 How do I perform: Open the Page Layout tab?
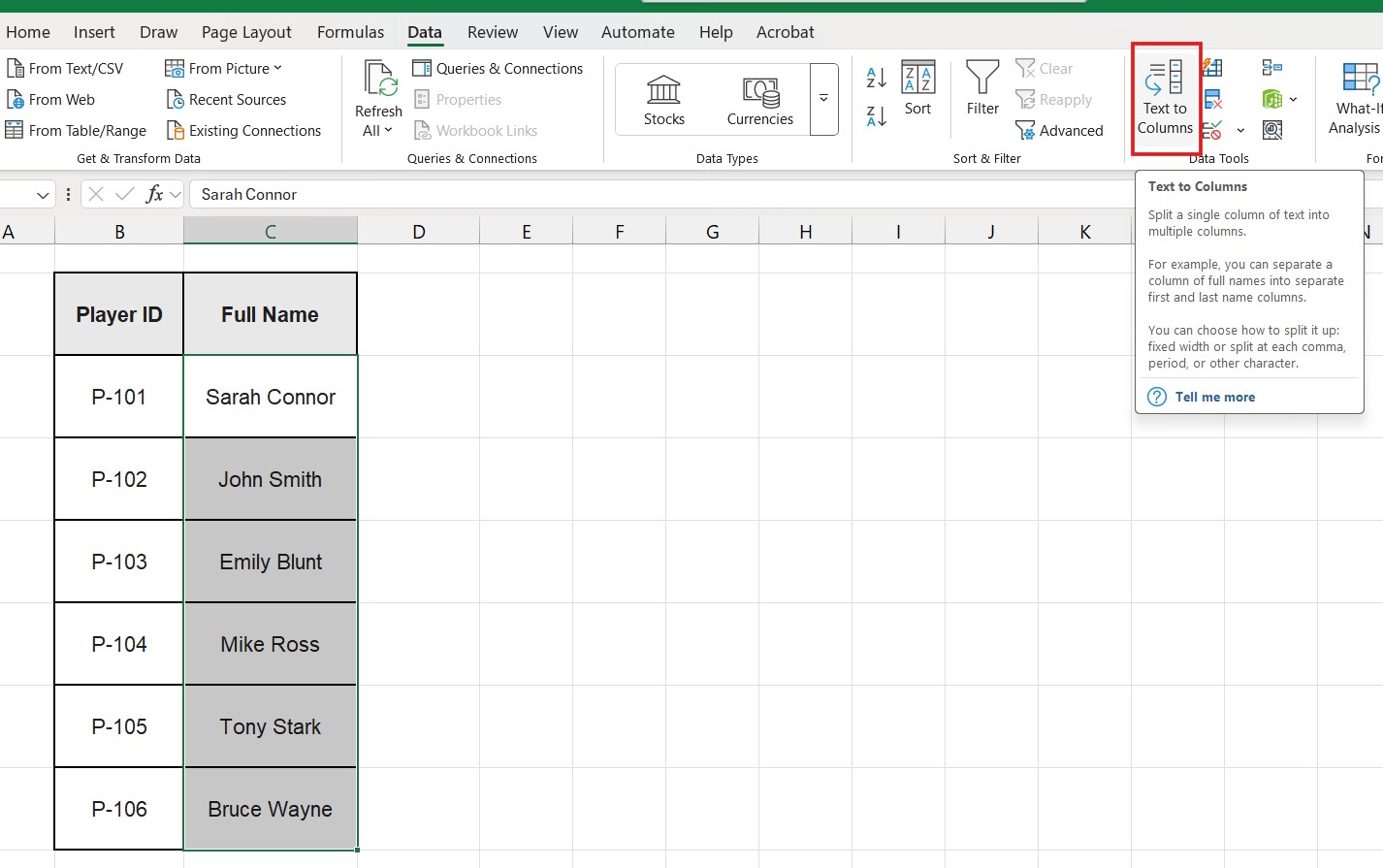tap(246, 32)
